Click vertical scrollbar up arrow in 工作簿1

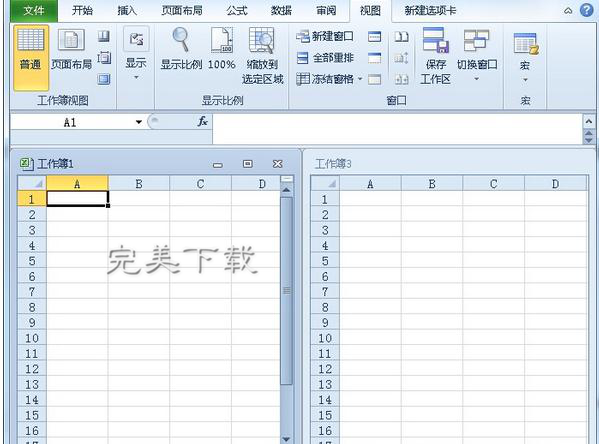point(287,190)
